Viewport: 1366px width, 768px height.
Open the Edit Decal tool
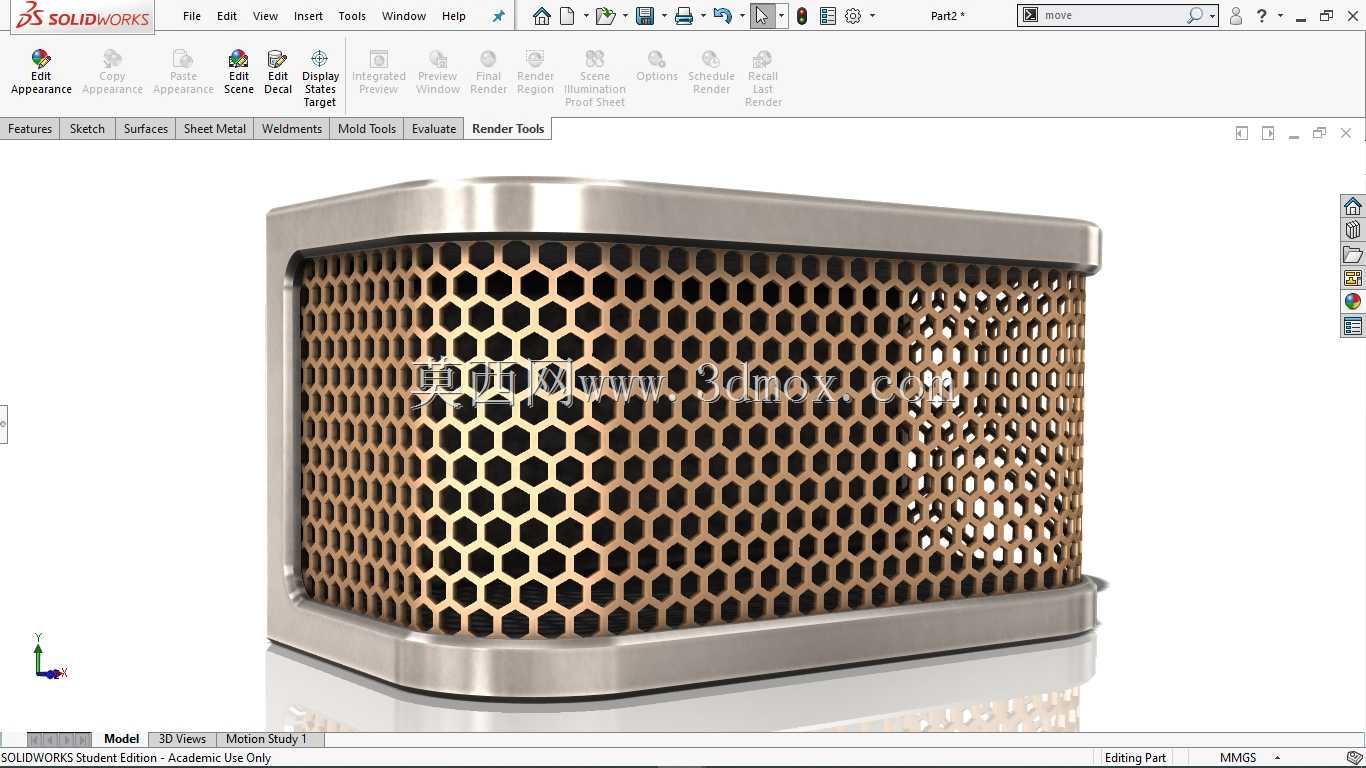coord(278,72)
